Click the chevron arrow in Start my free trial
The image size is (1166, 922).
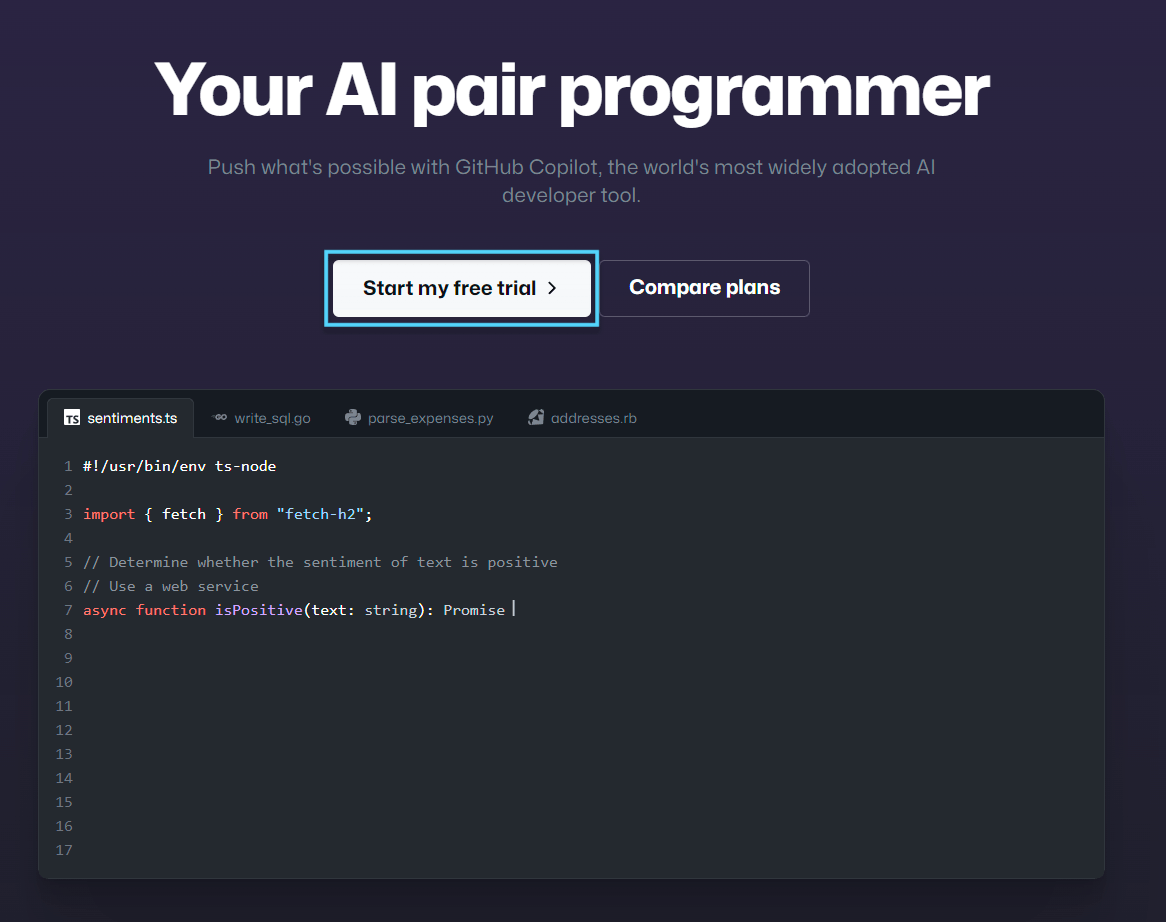(552, 288)
